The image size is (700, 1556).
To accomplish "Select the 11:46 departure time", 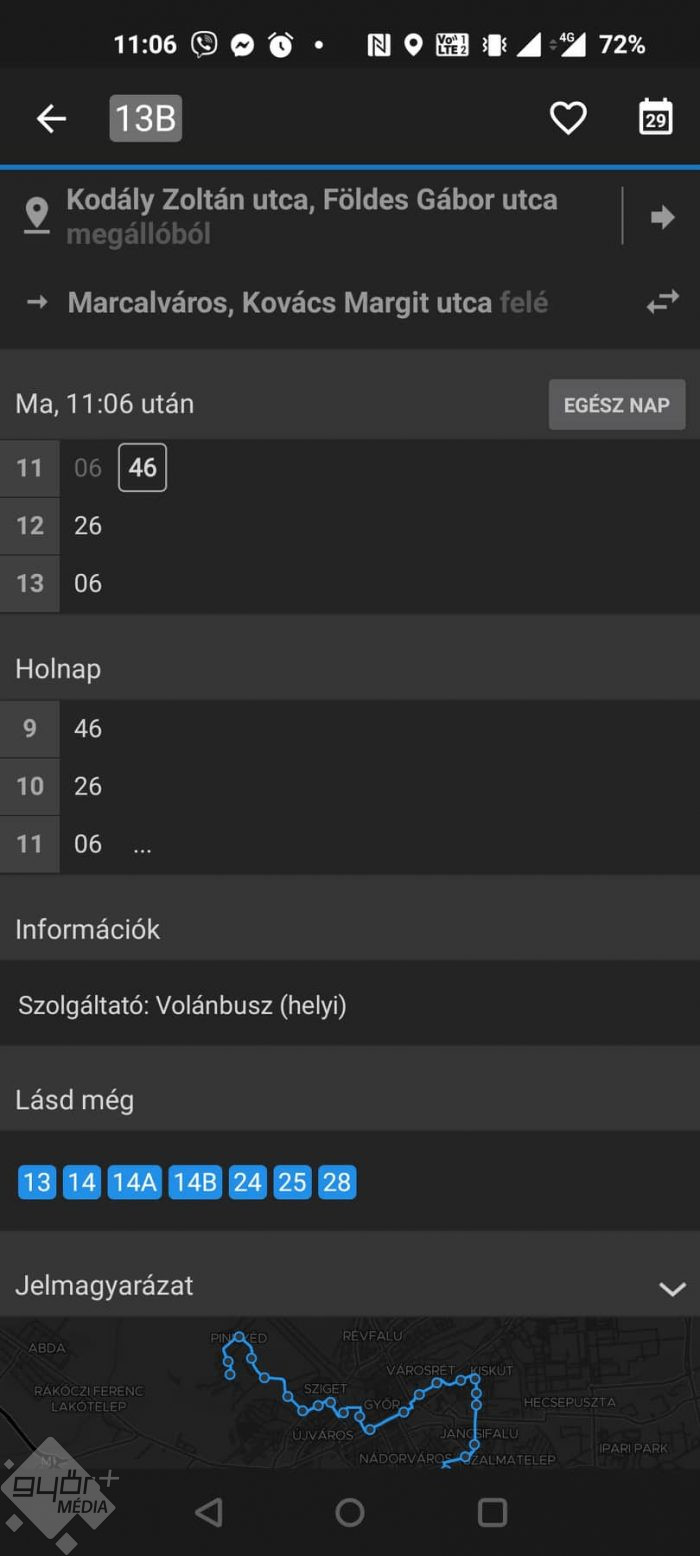I will click(x=142, y=468).
